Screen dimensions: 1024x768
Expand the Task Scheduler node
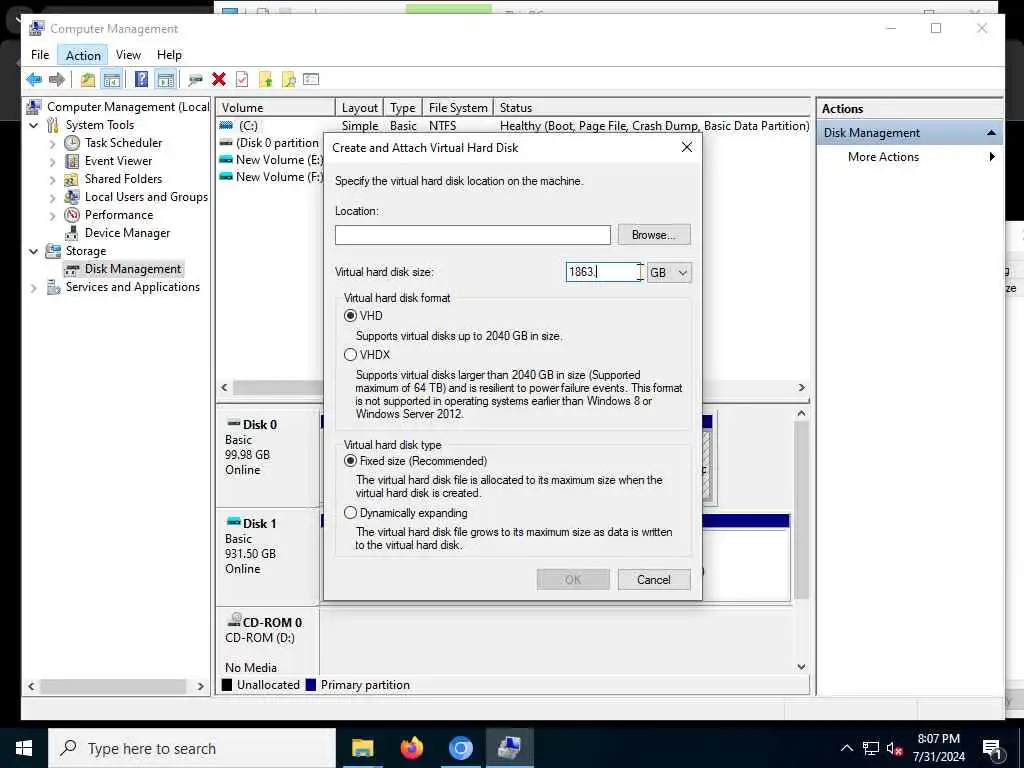coord(53,144)
